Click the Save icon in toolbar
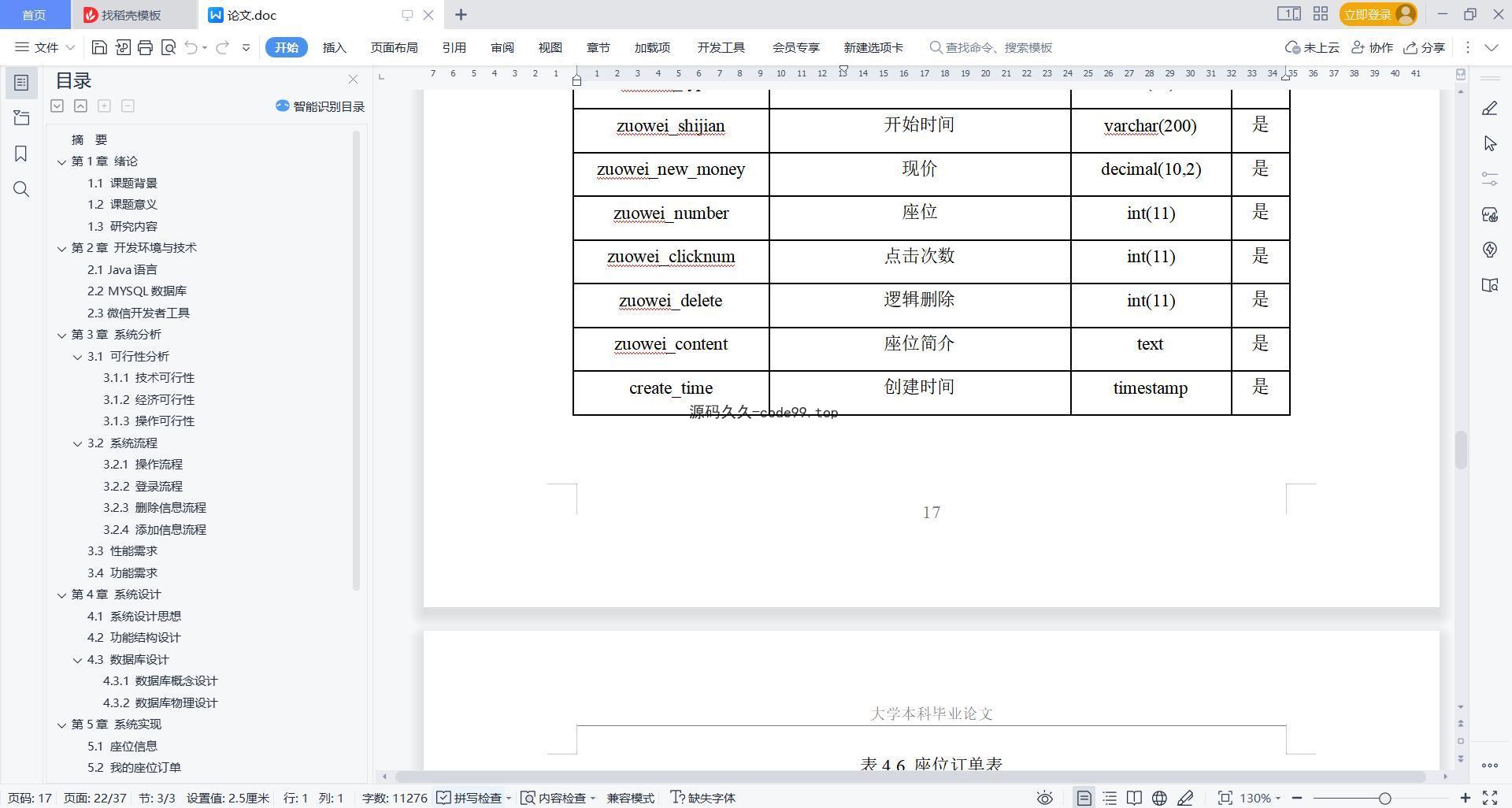 (x=99, y=47)
